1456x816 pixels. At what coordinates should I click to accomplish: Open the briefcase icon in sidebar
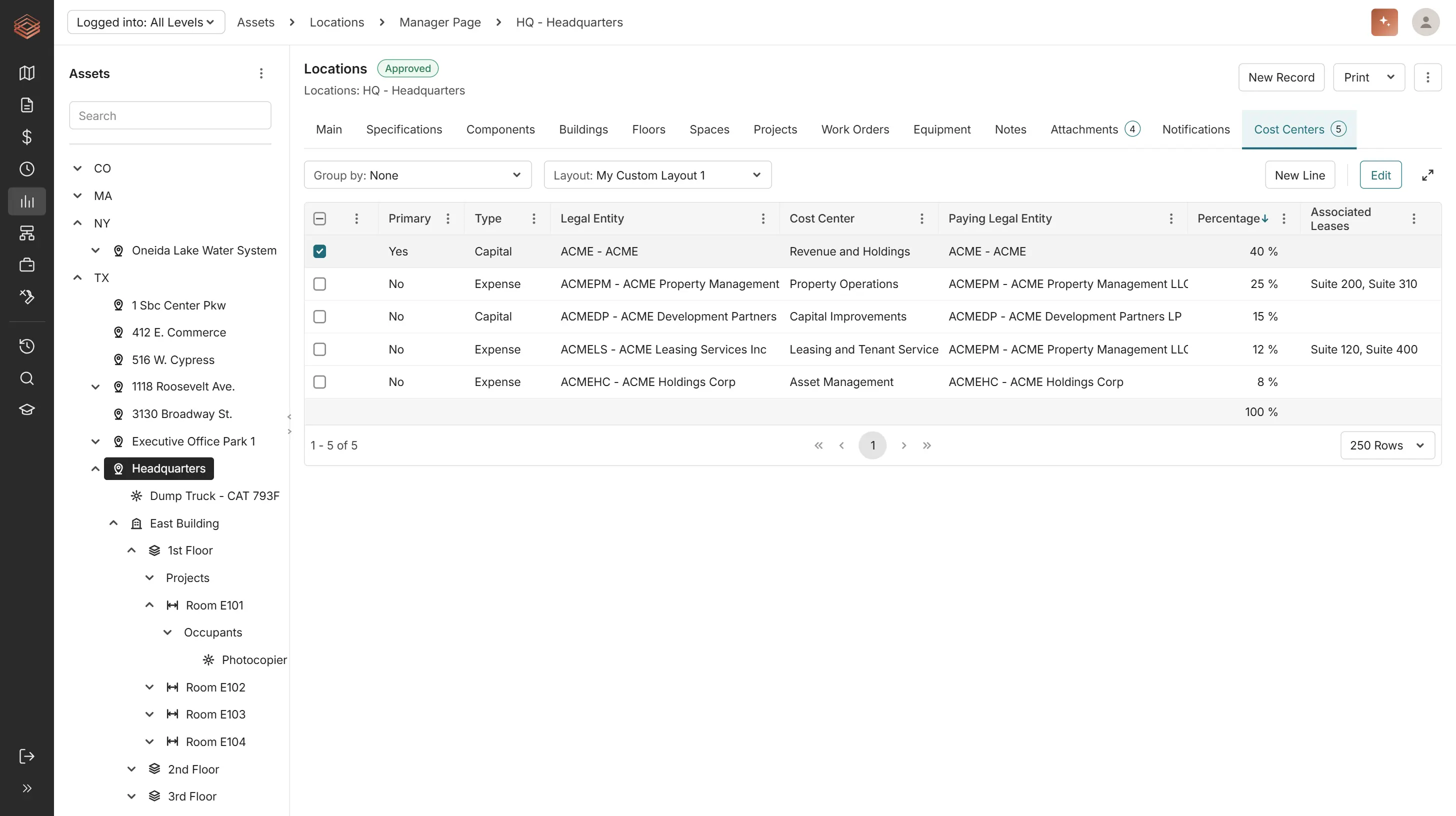tap(26, 265)
